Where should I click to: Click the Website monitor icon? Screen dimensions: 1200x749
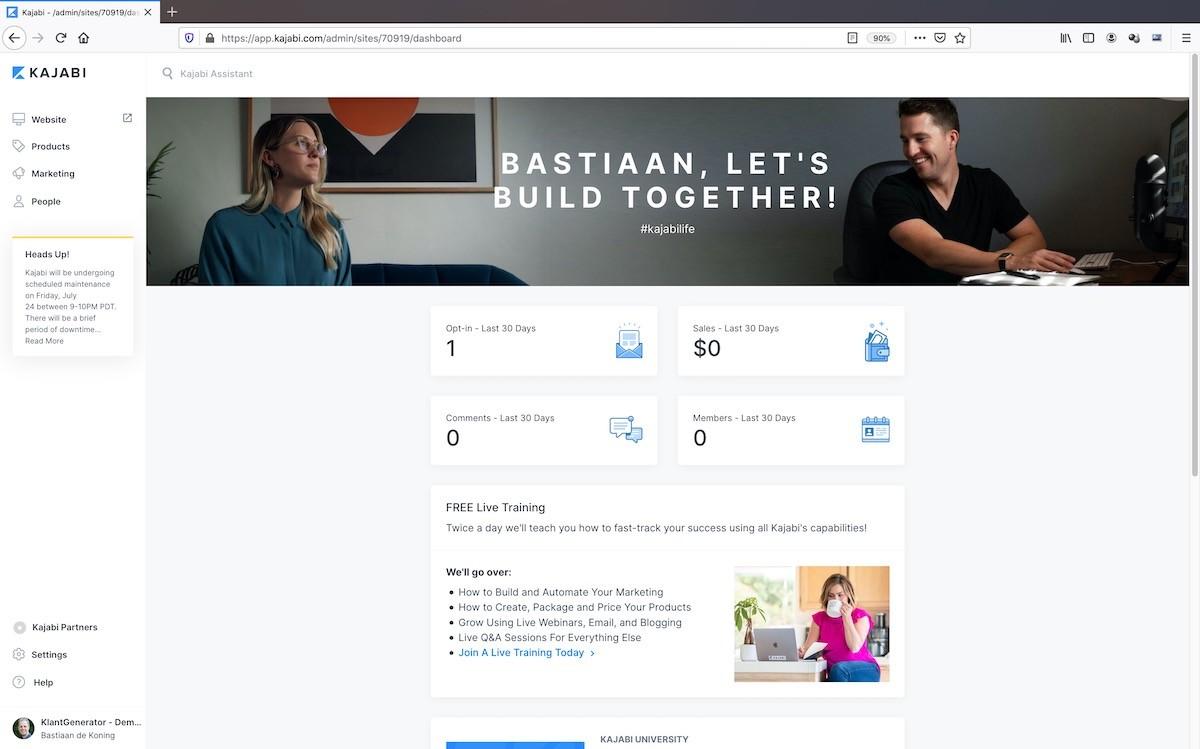point(18,119)
